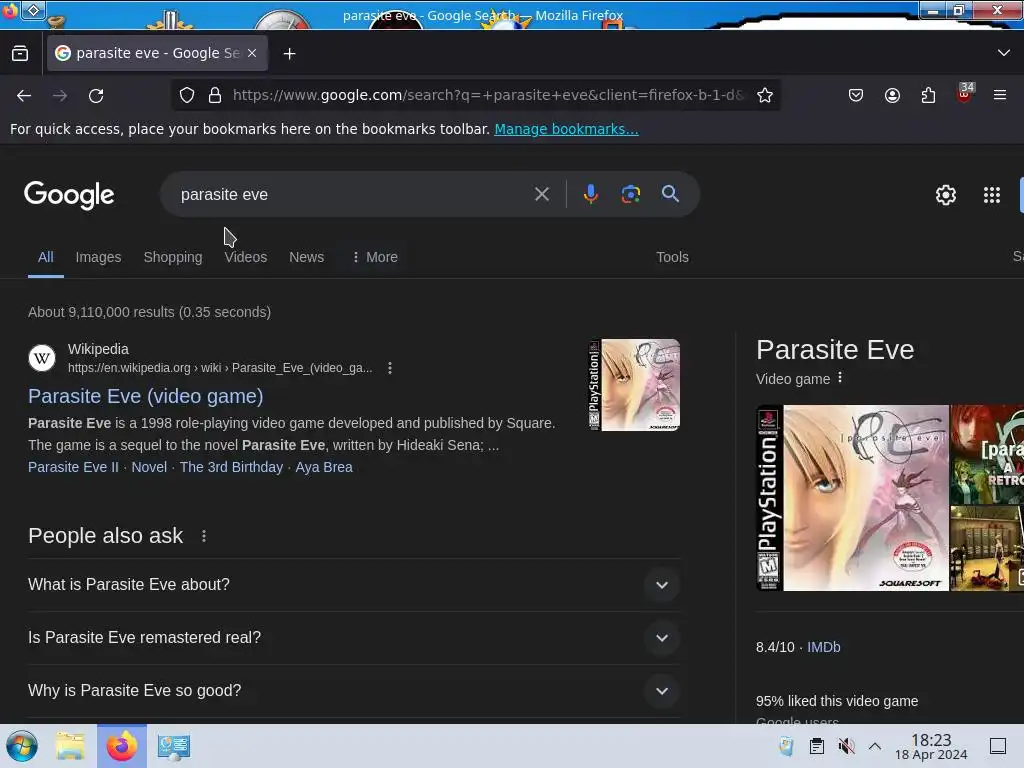Click the site security padlock icon
This screenshot has height=768, width=1024.
[x=215, y=95]
